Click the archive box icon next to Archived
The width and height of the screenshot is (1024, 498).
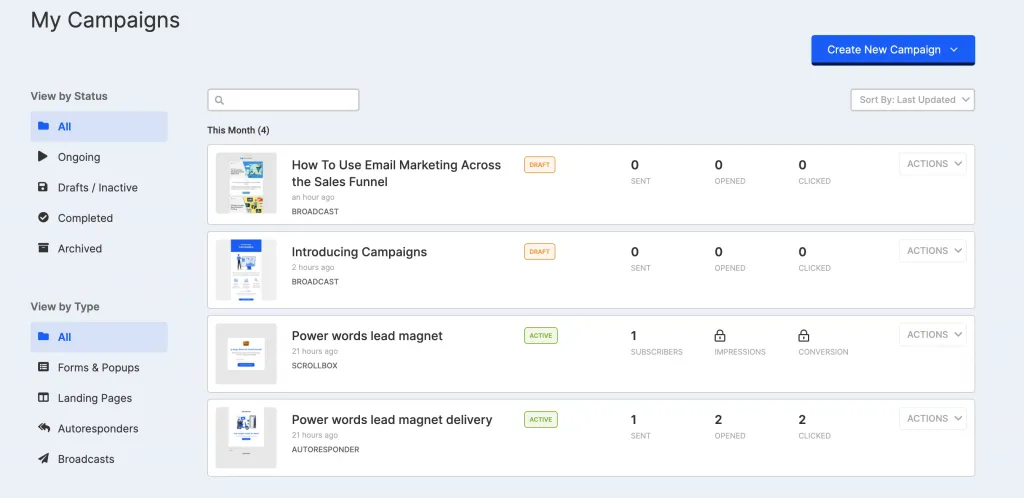click(43, 248)
